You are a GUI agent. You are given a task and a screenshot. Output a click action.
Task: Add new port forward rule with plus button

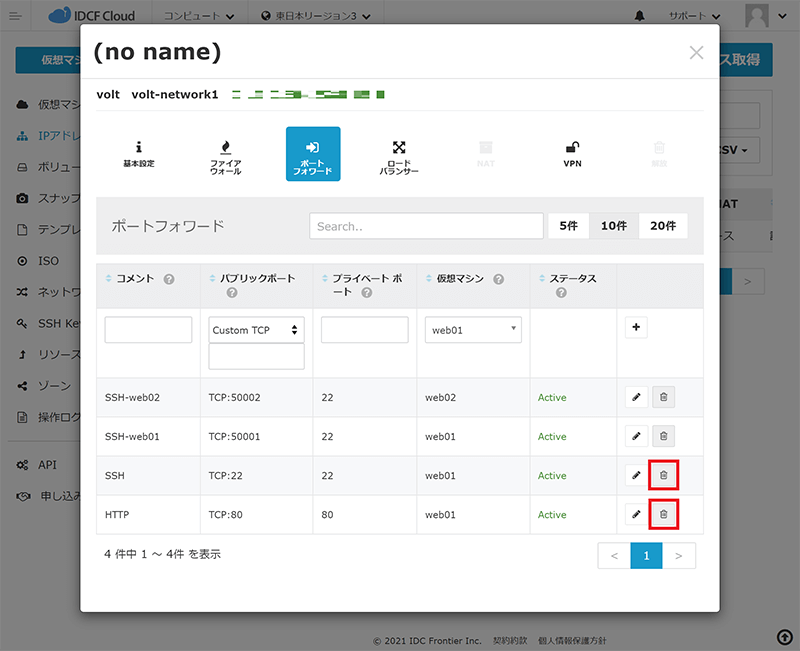pyautogui.click(x=635, y=327)
